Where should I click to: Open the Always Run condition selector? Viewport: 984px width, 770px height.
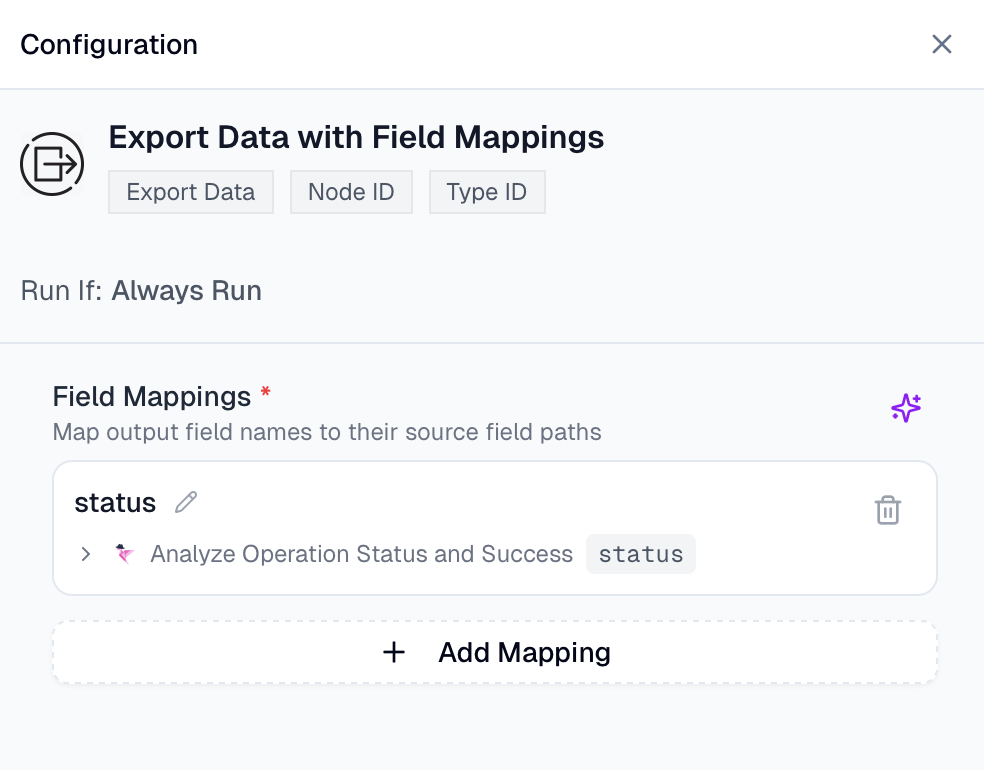point(186,290)
